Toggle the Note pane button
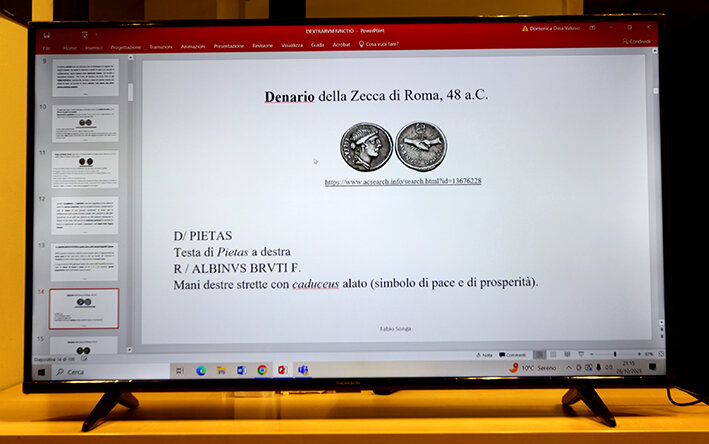The height and width of the screenshot is (444, 709). (484, 355)
